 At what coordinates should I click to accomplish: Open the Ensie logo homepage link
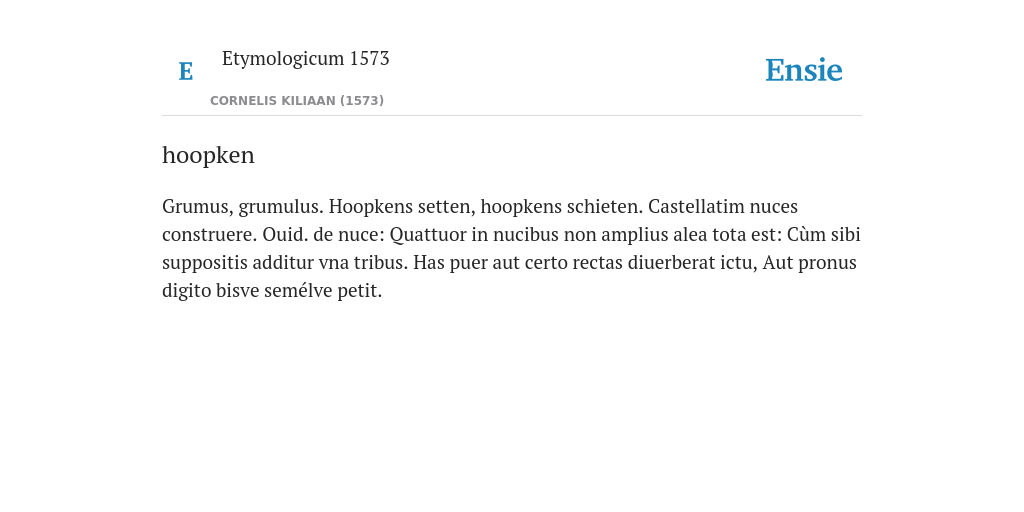pyautogui.click(x=804, y=70)
